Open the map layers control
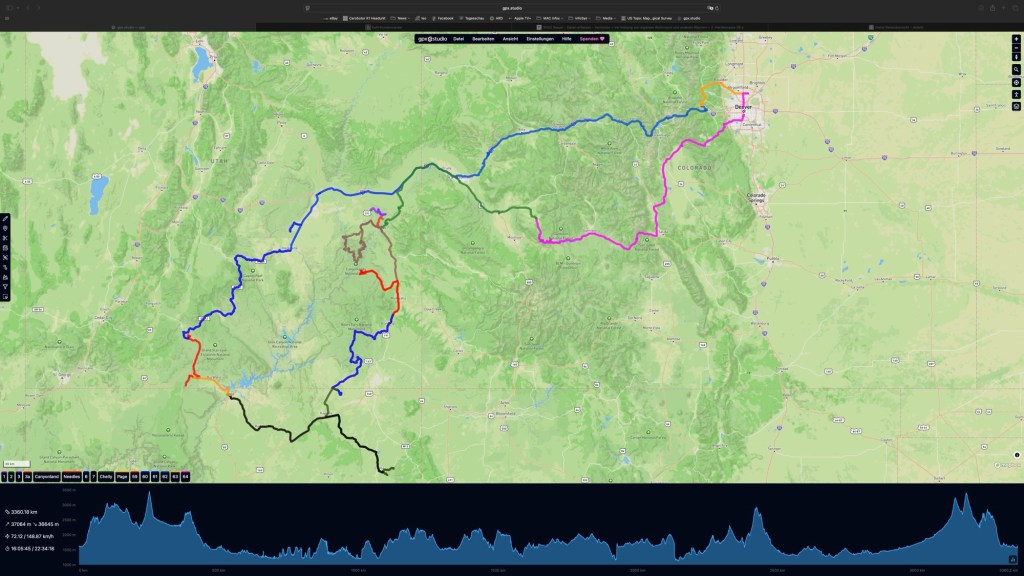1024x576 pixels. point(1016,106)
